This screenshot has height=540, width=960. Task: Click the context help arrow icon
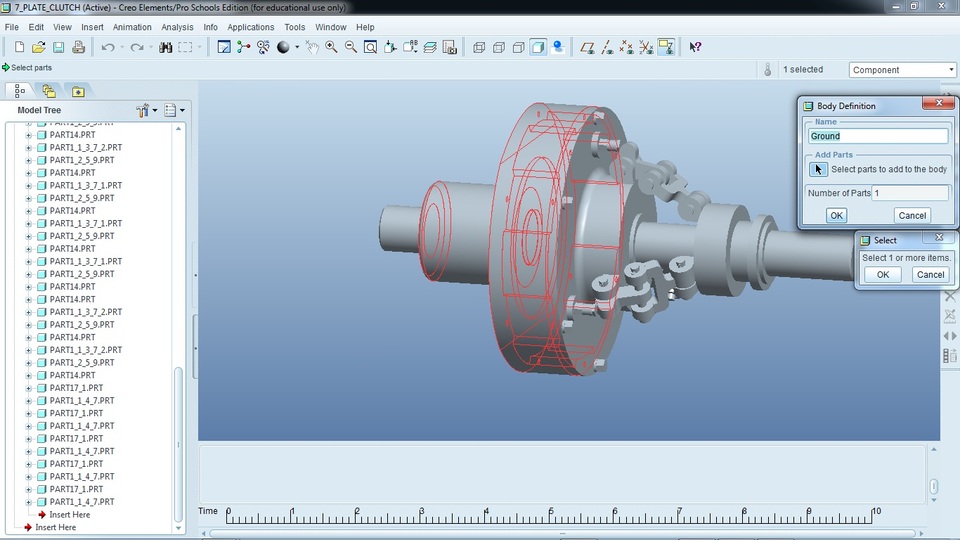coord(695,47)
